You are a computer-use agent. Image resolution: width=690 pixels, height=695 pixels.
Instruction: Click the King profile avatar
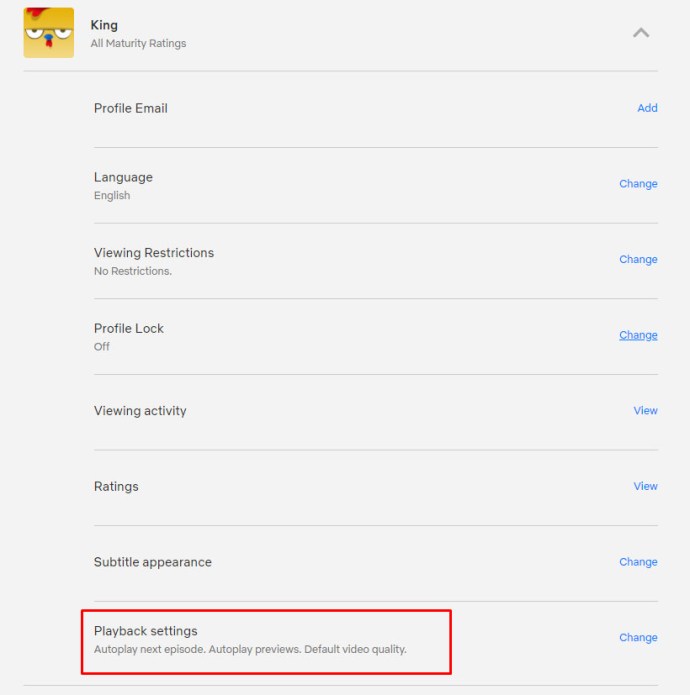tap(48, 32)
